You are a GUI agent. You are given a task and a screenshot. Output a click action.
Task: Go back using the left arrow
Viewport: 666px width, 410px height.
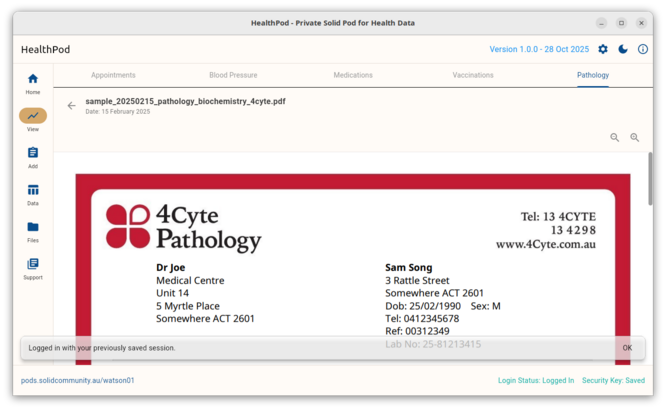coord(71,105)
